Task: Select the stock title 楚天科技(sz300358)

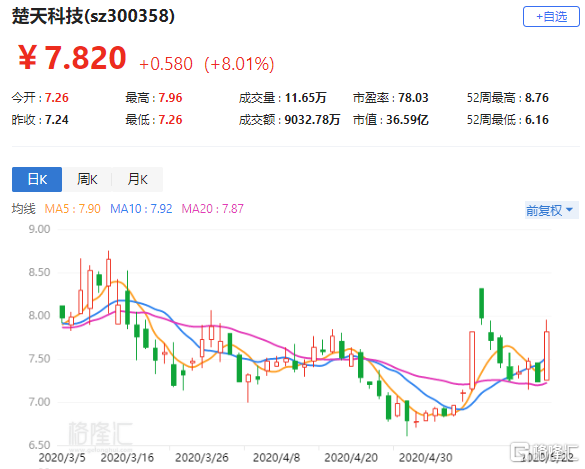Action: 93,16
